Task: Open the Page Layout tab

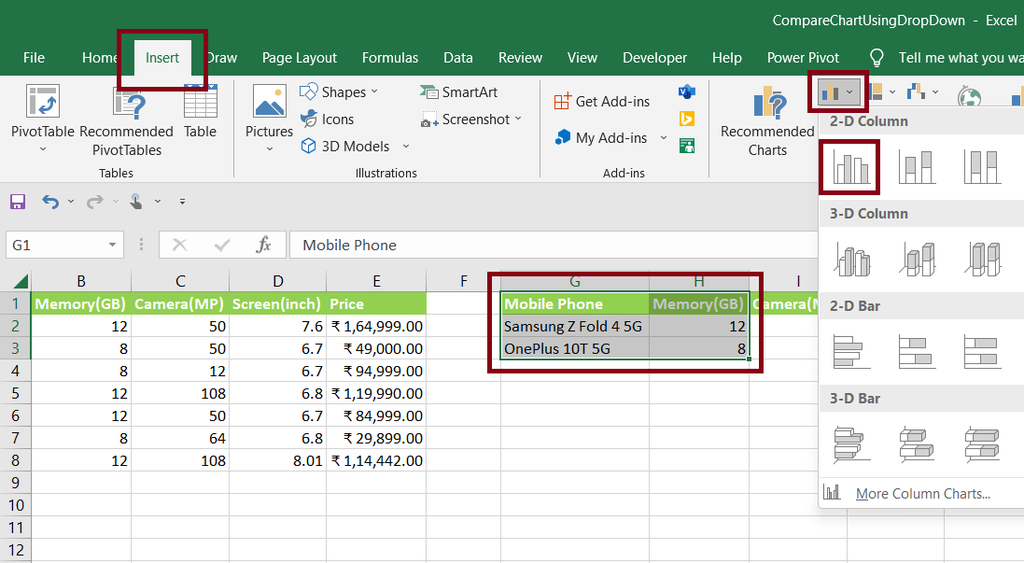Action: point(299,57)
